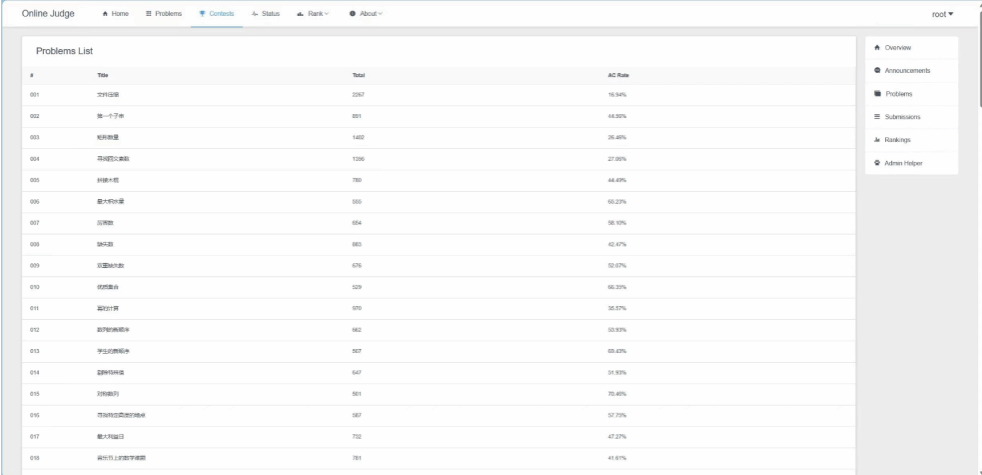This screenshot has width=982, height=475.
Task: Click the Online Judge logo text
Action: (x=48, y=13)
